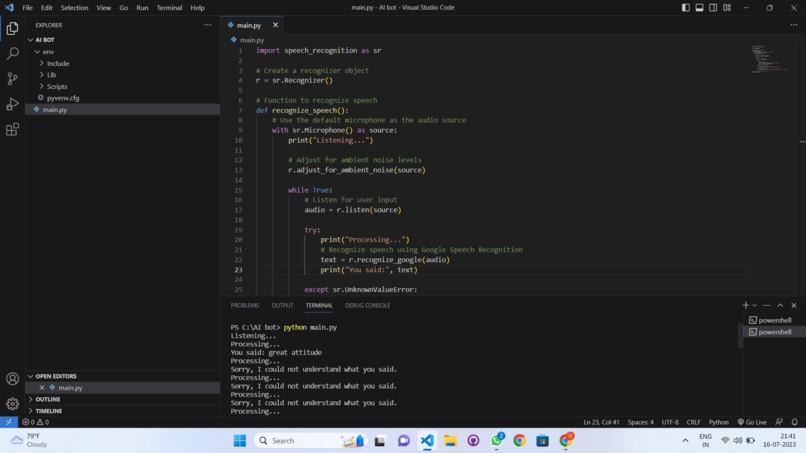This screenshot has height=453, width=806.
Task: Open Source Control view
Action: coord(12,79)
